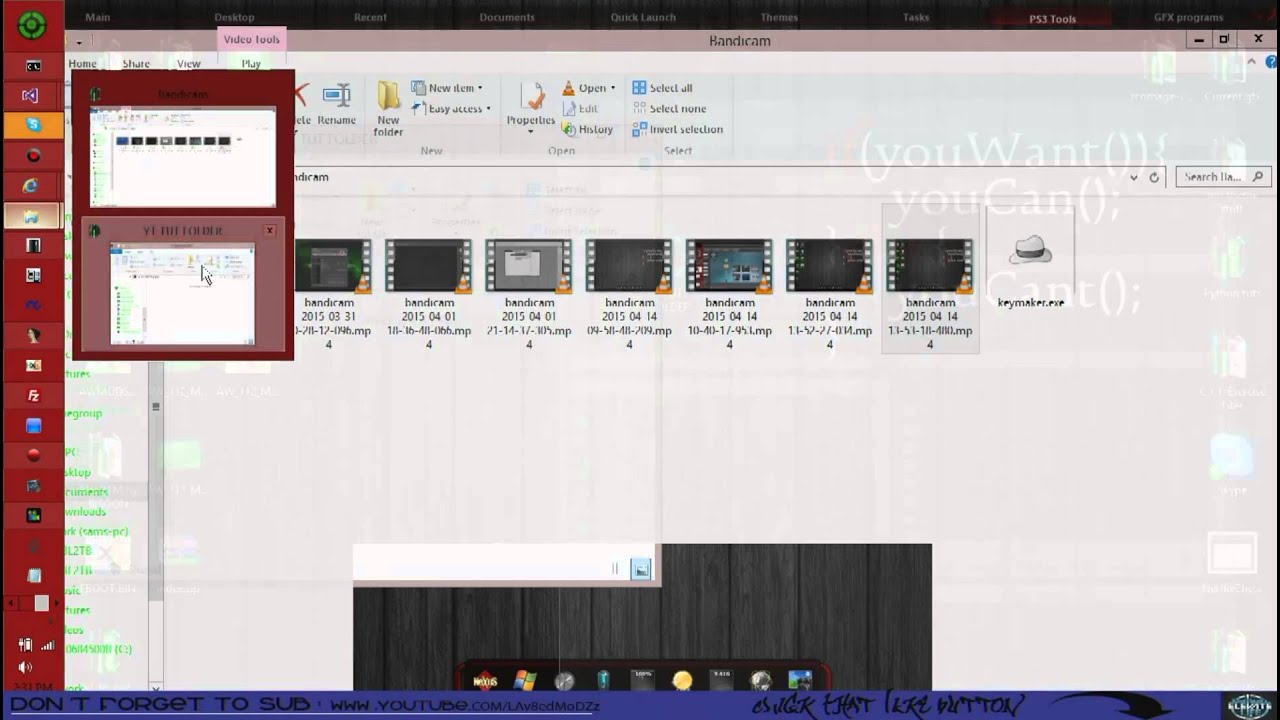Open FileZilla from the sidebar
1280x720 pixels.
pos(33,396)
